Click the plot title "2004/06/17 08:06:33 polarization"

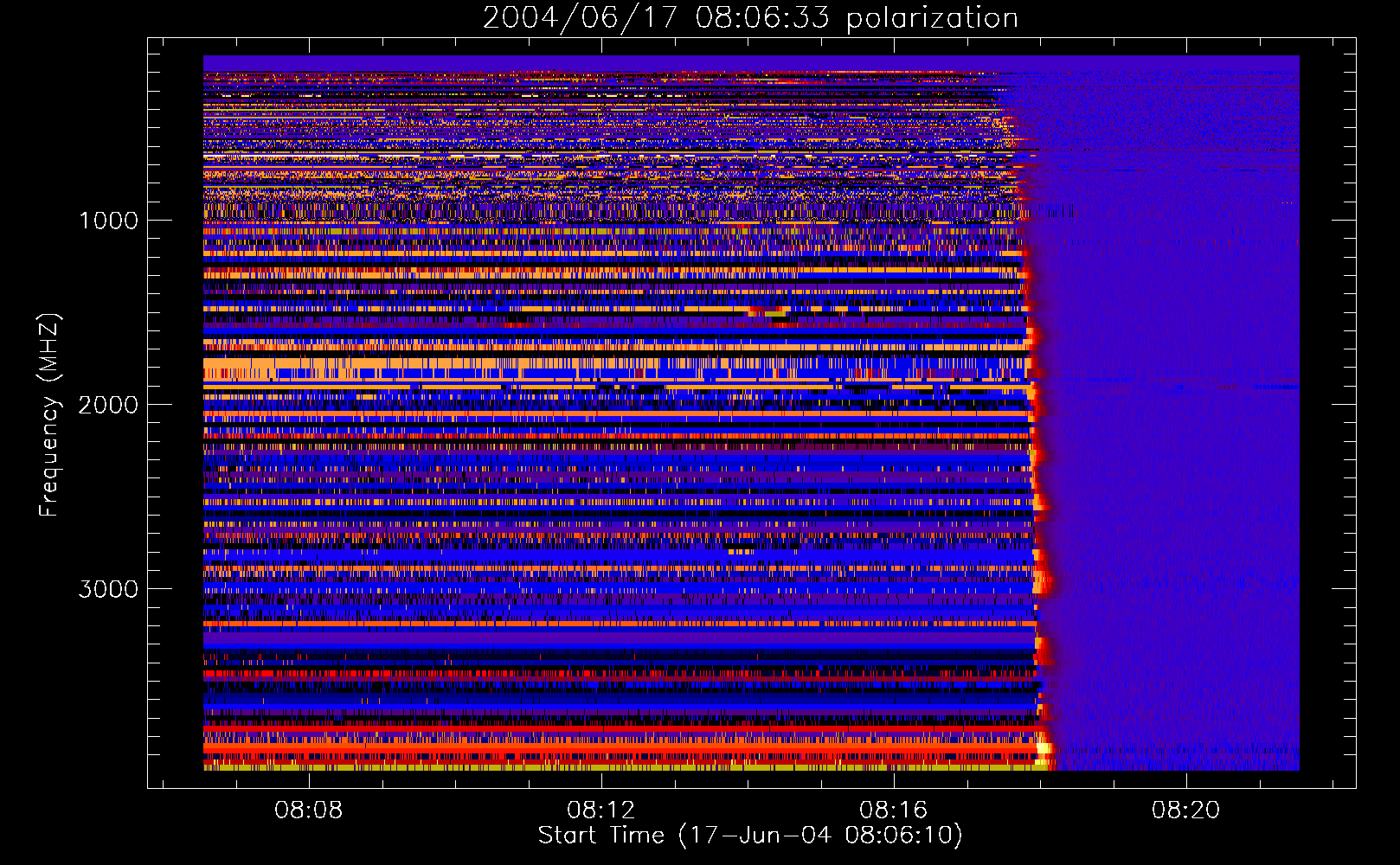coord(750,18)
